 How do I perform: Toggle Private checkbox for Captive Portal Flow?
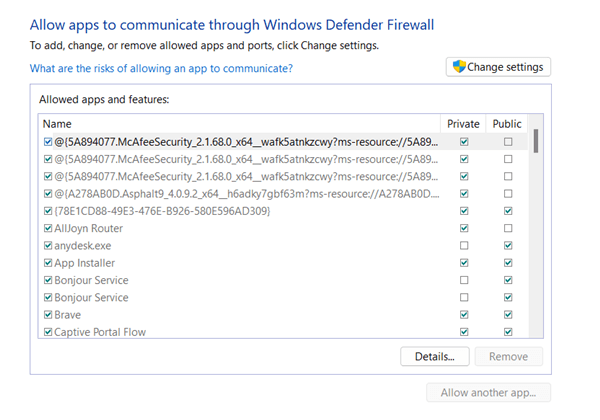(463, 332)
